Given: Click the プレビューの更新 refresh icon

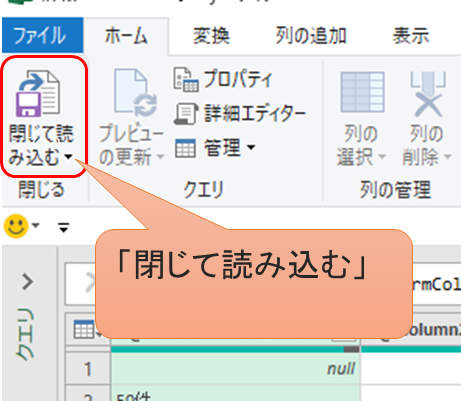Looking at the screenshot, I should click(135, 94).
